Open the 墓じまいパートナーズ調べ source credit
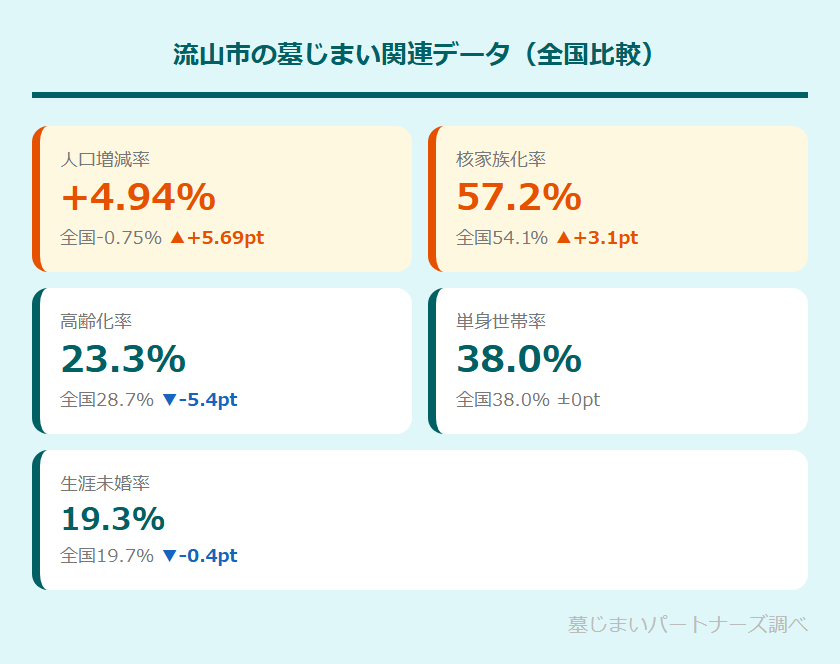The width and height of the screenshot is (840, 664). [687, 625]
